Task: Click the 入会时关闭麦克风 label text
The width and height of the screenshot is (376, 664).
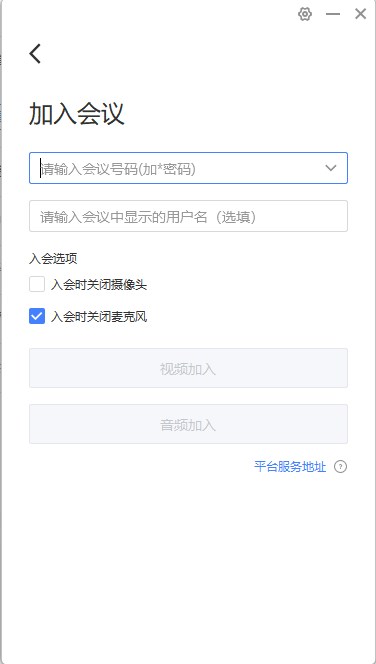Action: pos(99,316)
